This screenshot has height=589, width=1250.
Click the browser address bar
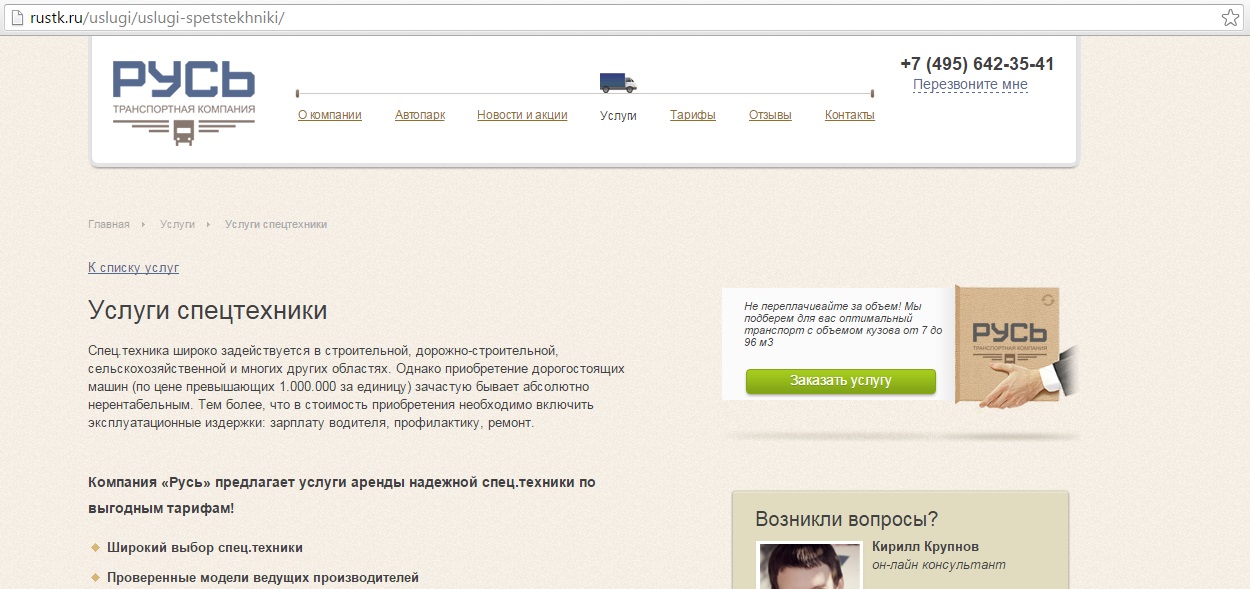click(400, 16)
